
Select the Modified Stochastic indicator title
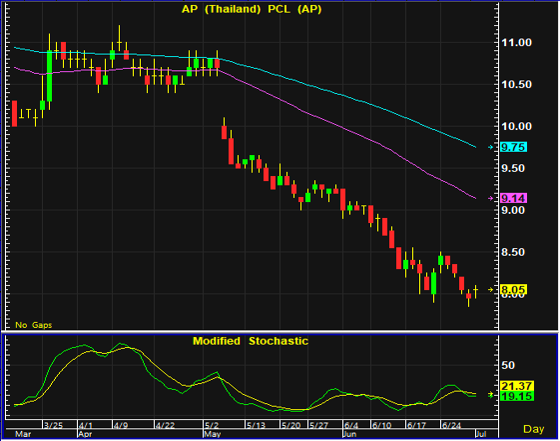point(250,341)
